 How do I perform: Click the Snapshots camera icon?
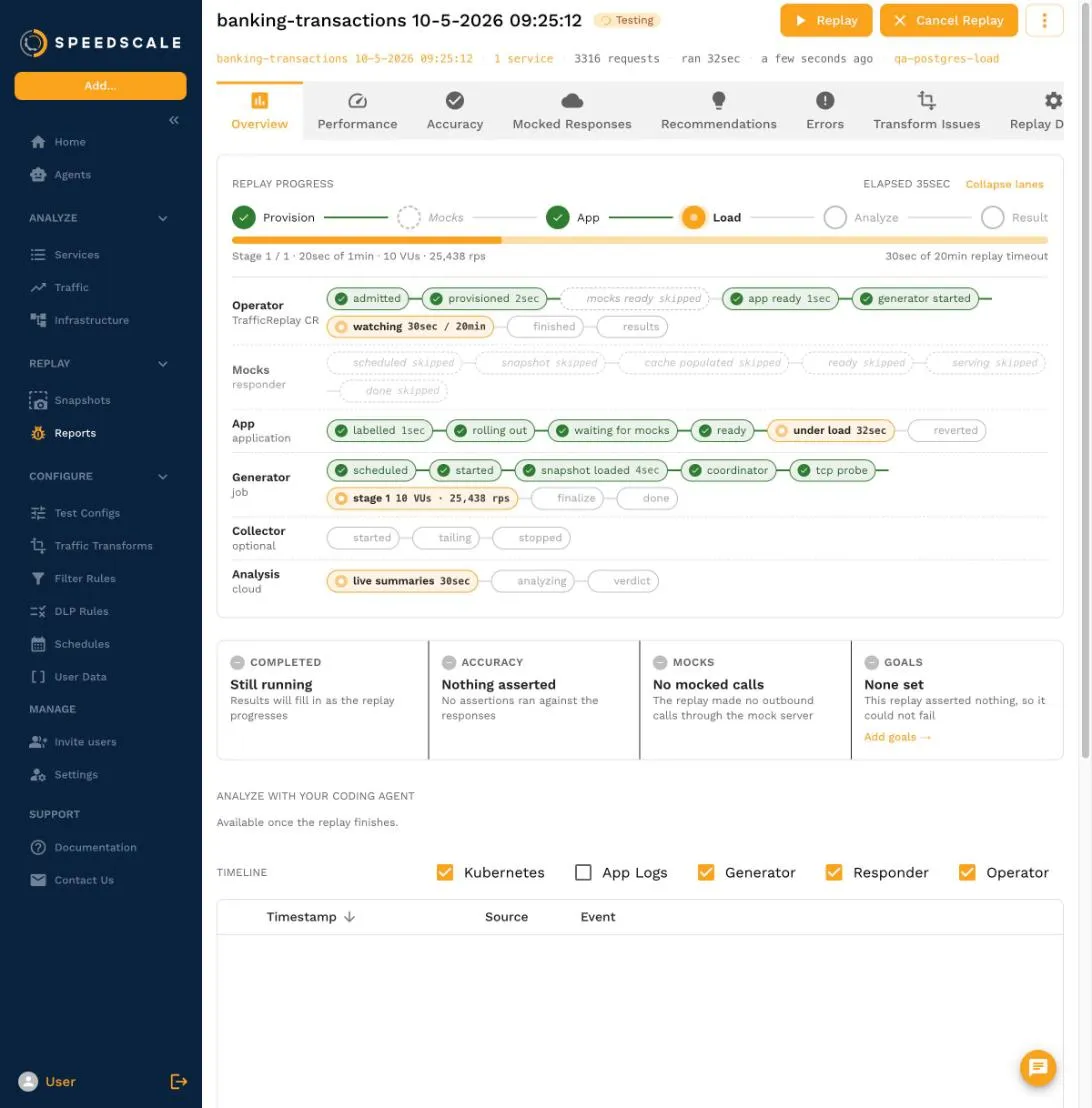click(38, 401)
